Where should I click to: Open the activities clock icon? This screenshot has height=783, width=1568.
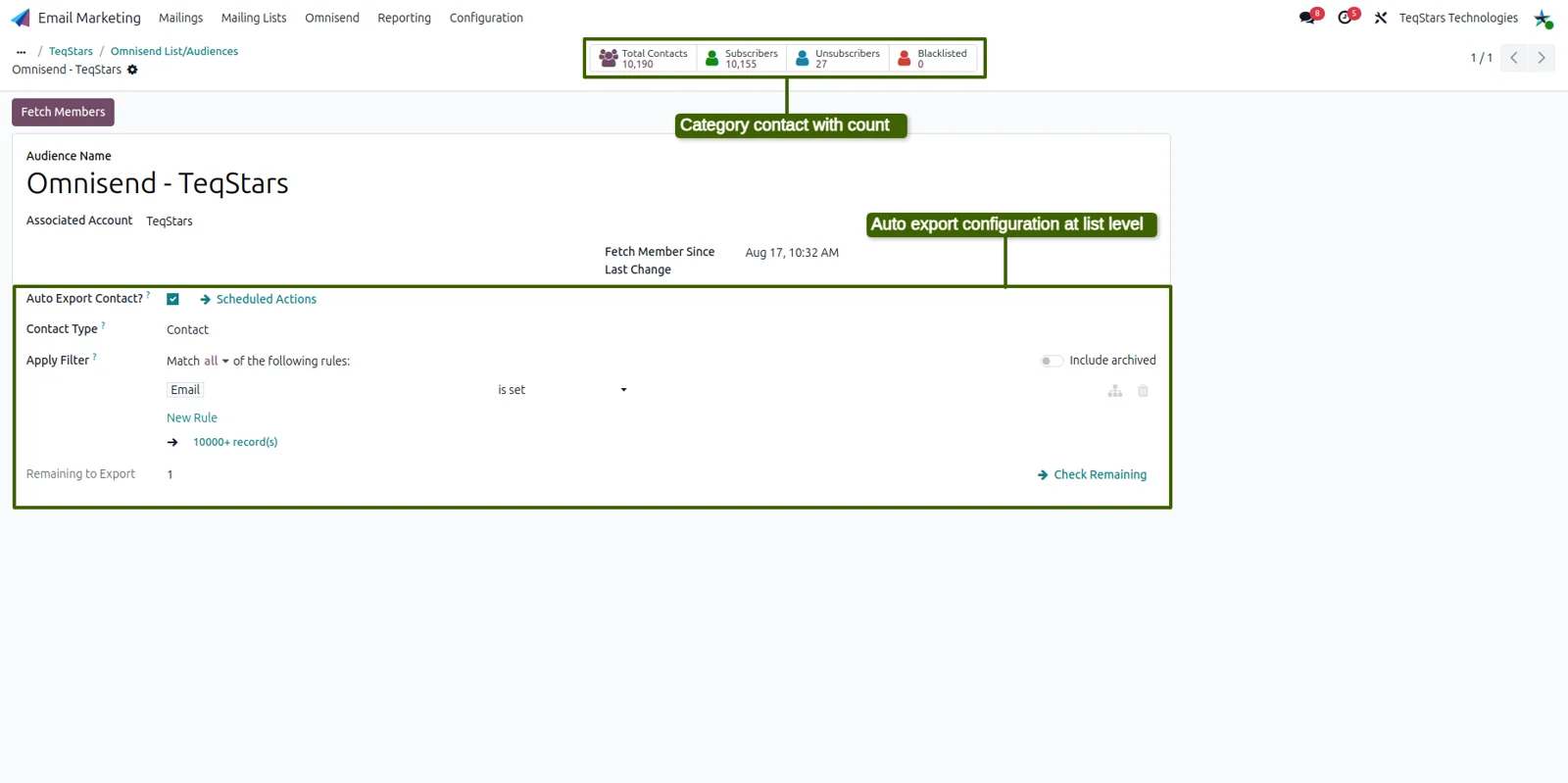[1345, 18]
